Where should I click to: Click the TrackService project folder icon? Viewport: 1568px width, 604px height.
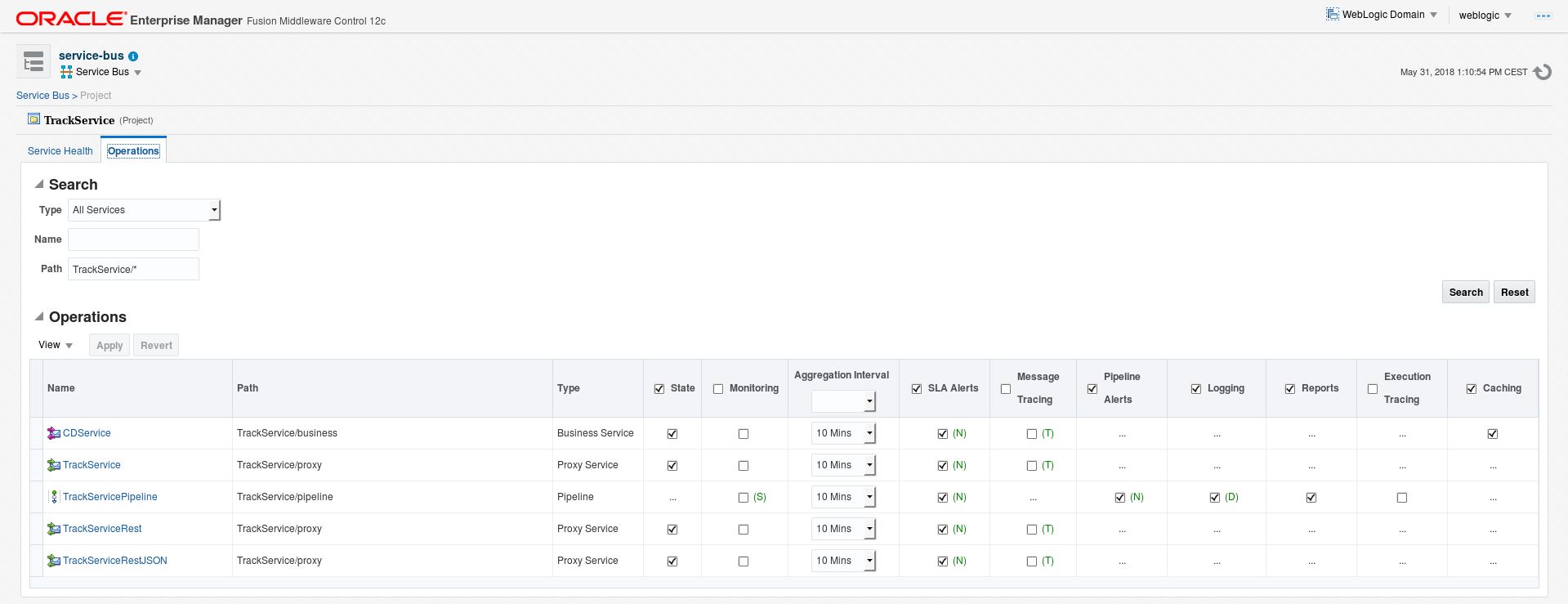34,119
